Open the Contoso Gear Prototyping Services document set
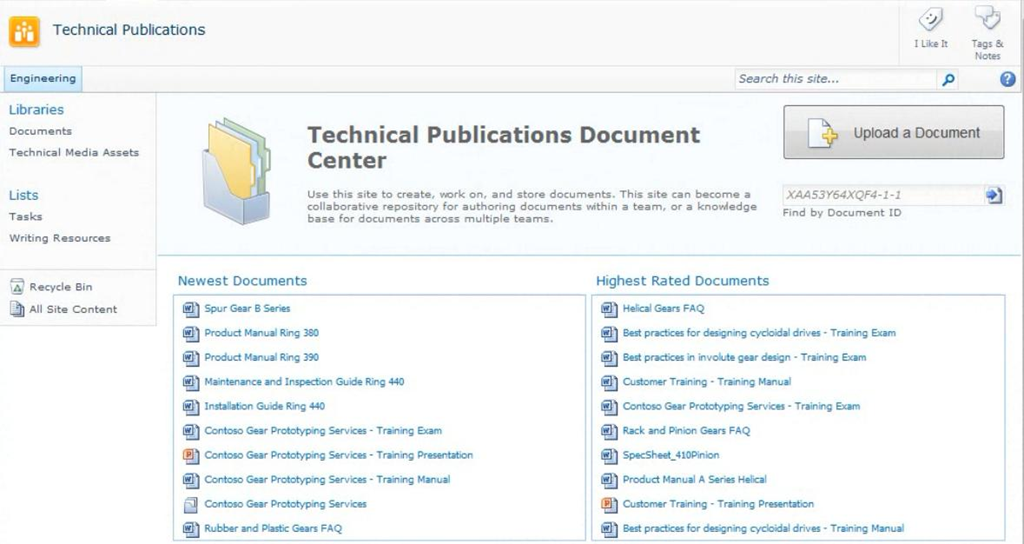This screenshot has height=544, width=1024. [285, 504]
